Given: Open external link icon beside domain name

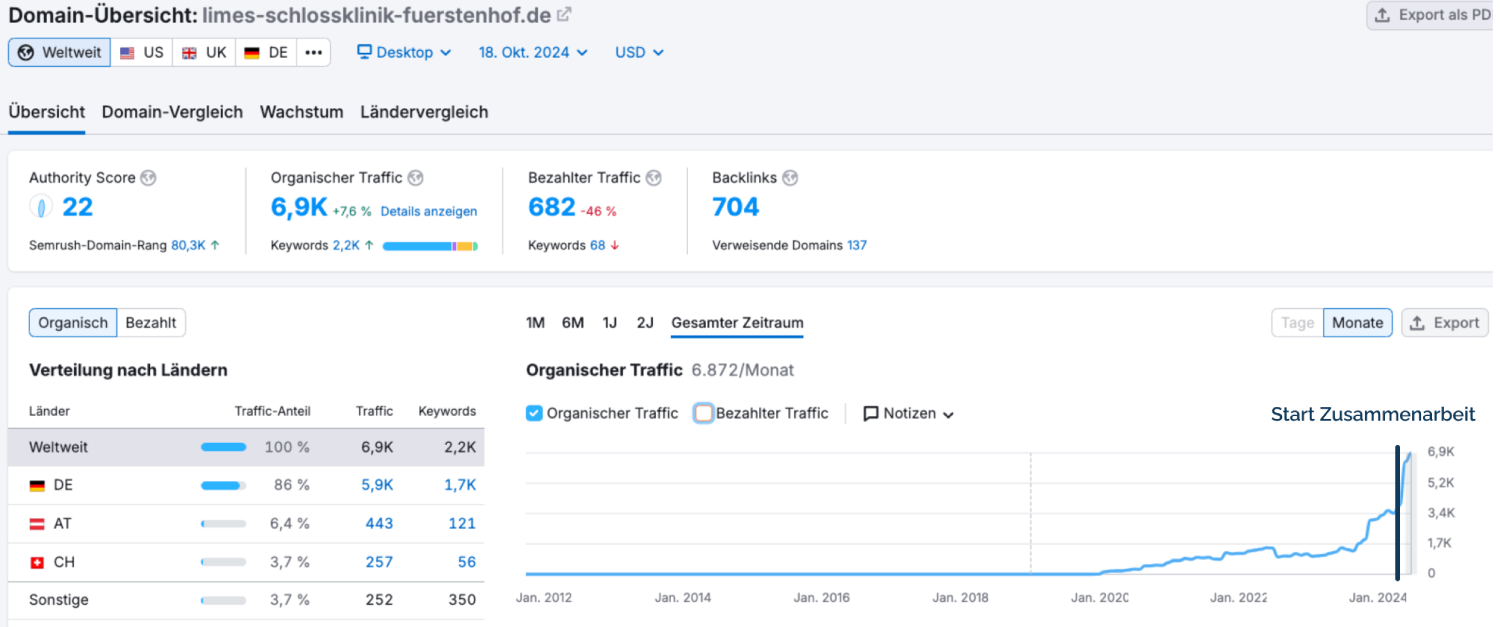Looking at the screenshot, I should tap(564, 15).
